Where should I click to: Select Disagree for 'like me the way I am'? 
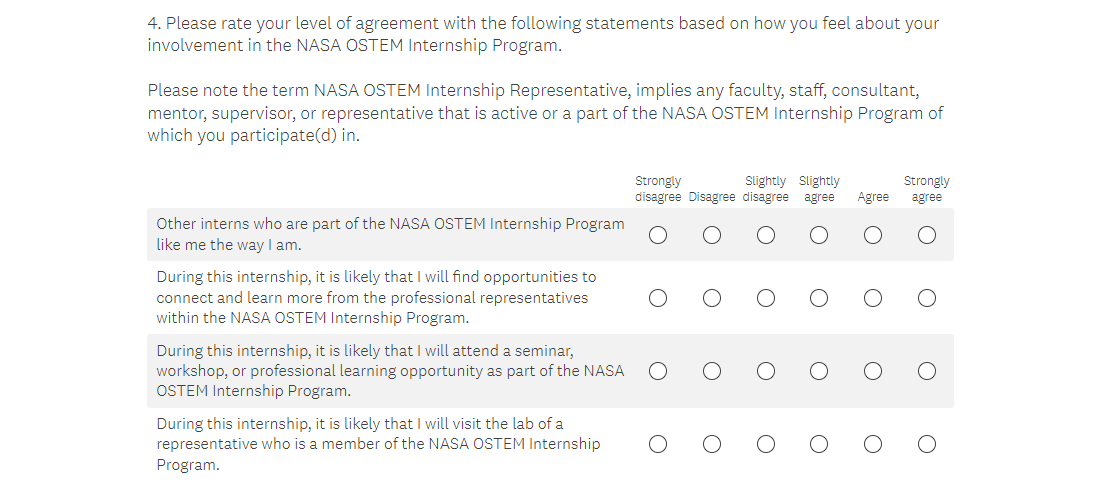pyautogui.click(x=712, y=235)
